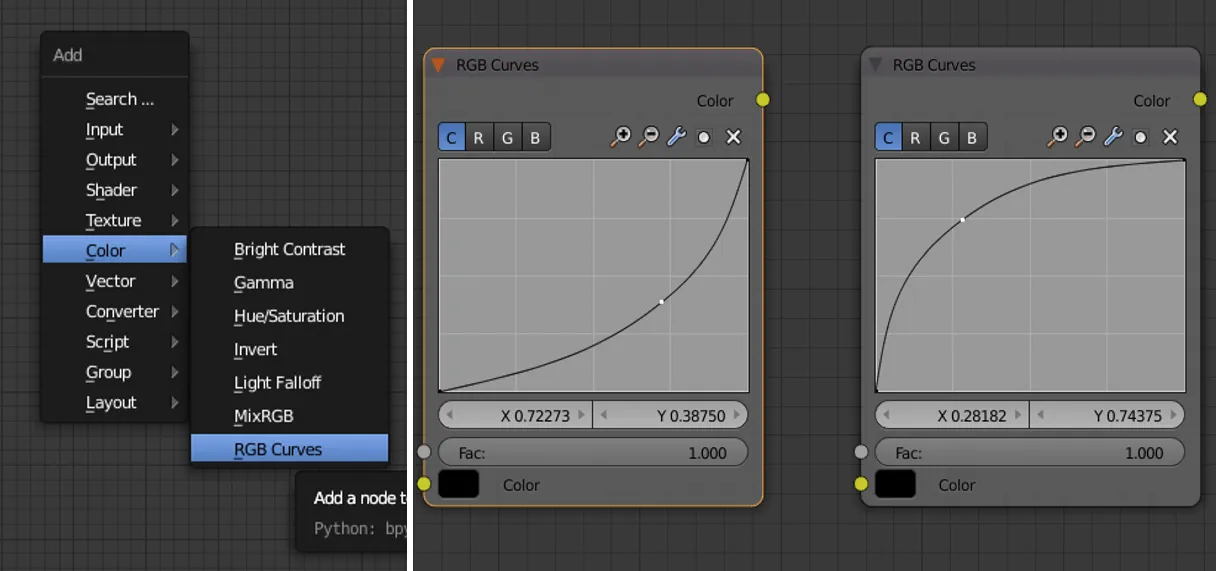Select B channel on right node
The image size is (1216, 571).
[x=972, y=138]
